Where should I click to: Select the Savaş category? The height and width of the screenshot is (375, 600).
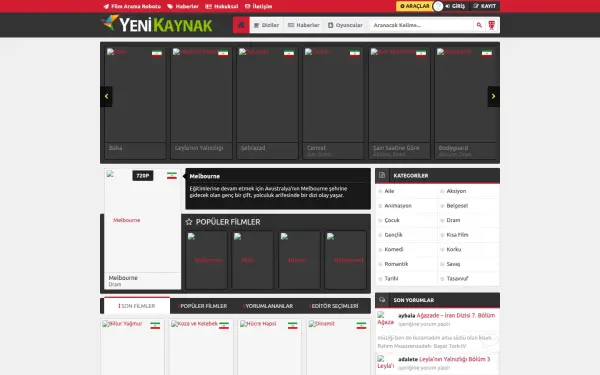[453, 264]
